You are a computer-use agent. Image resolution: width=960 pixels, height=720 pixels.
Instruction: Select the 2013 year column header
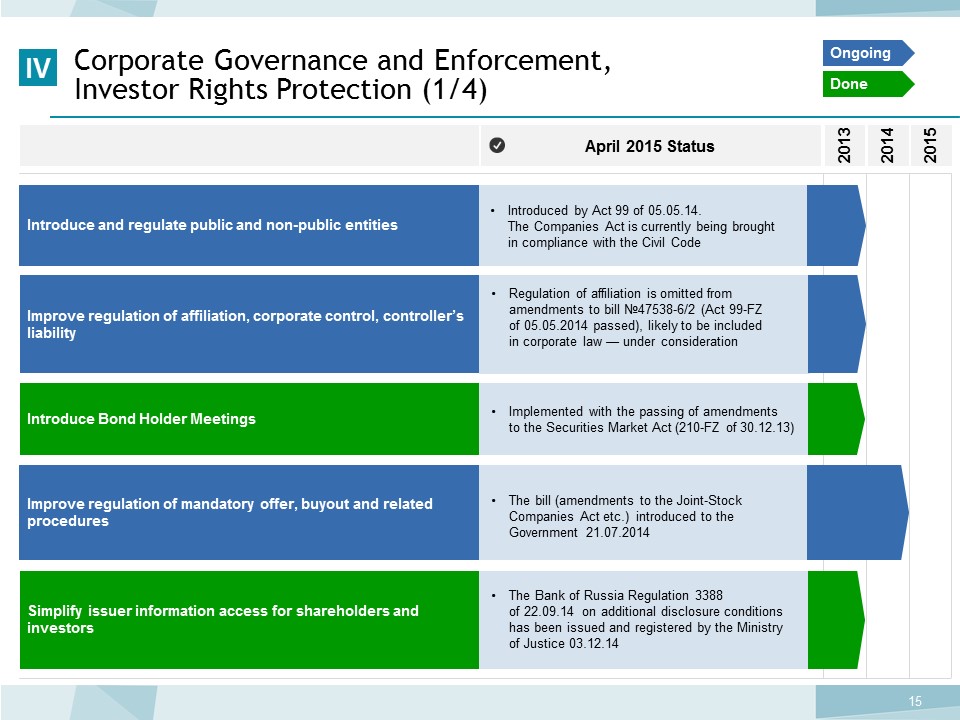click(844, 145)
